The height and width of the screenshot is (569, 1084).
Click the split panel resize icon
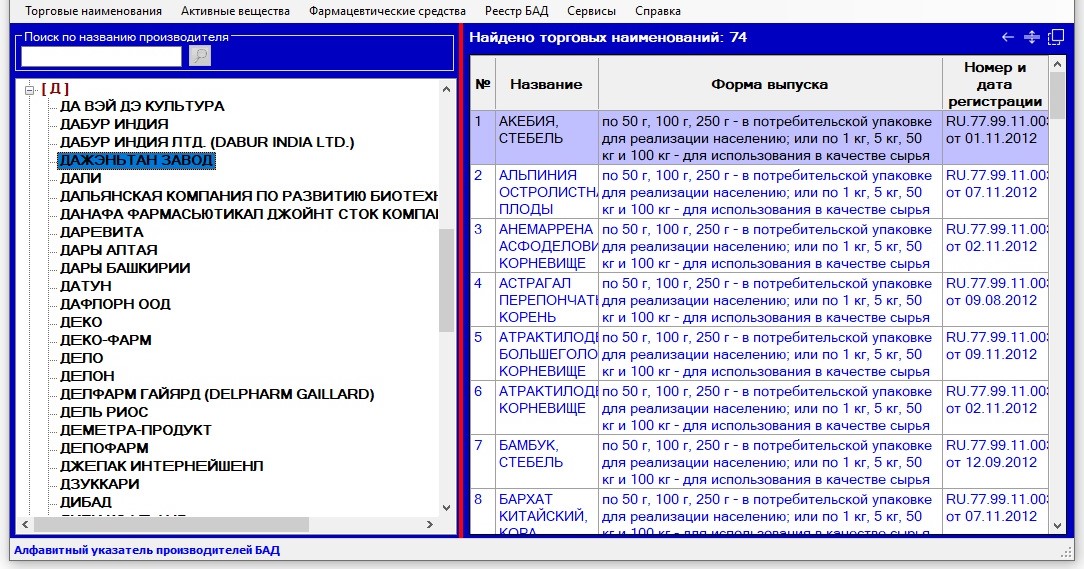point(1032,38)
